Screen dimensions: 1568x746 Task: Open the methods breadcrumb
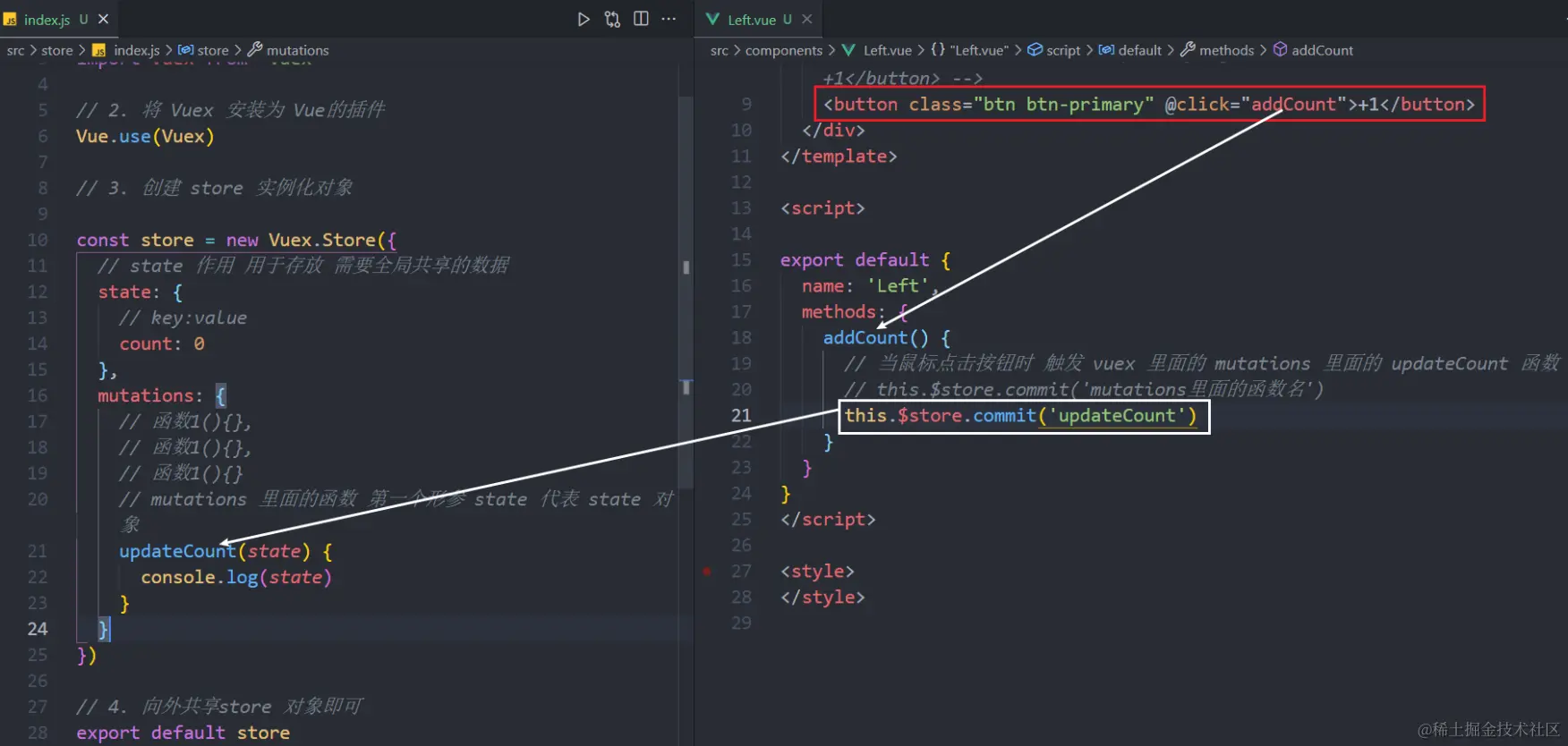tap(1216, 50)
